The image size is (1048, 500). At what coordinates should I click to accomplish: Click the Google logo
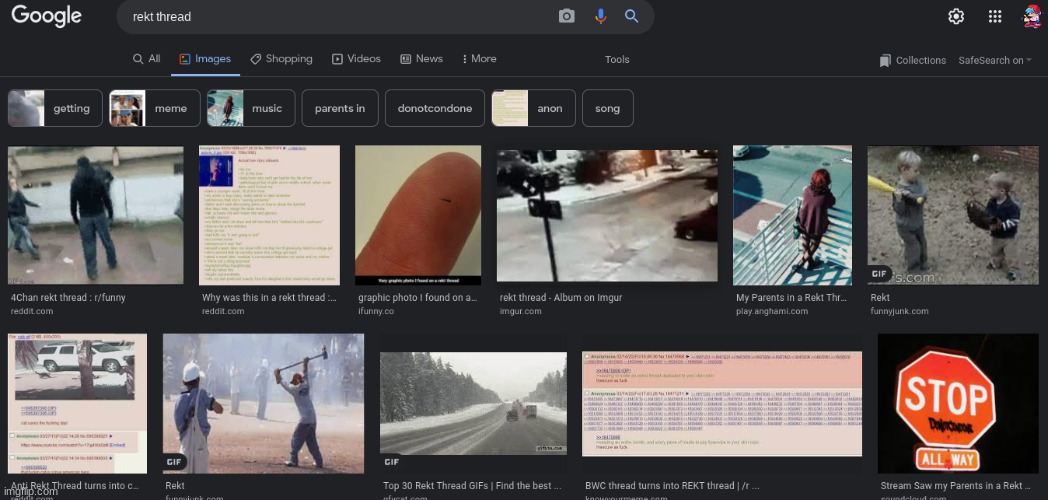(46, 15)
